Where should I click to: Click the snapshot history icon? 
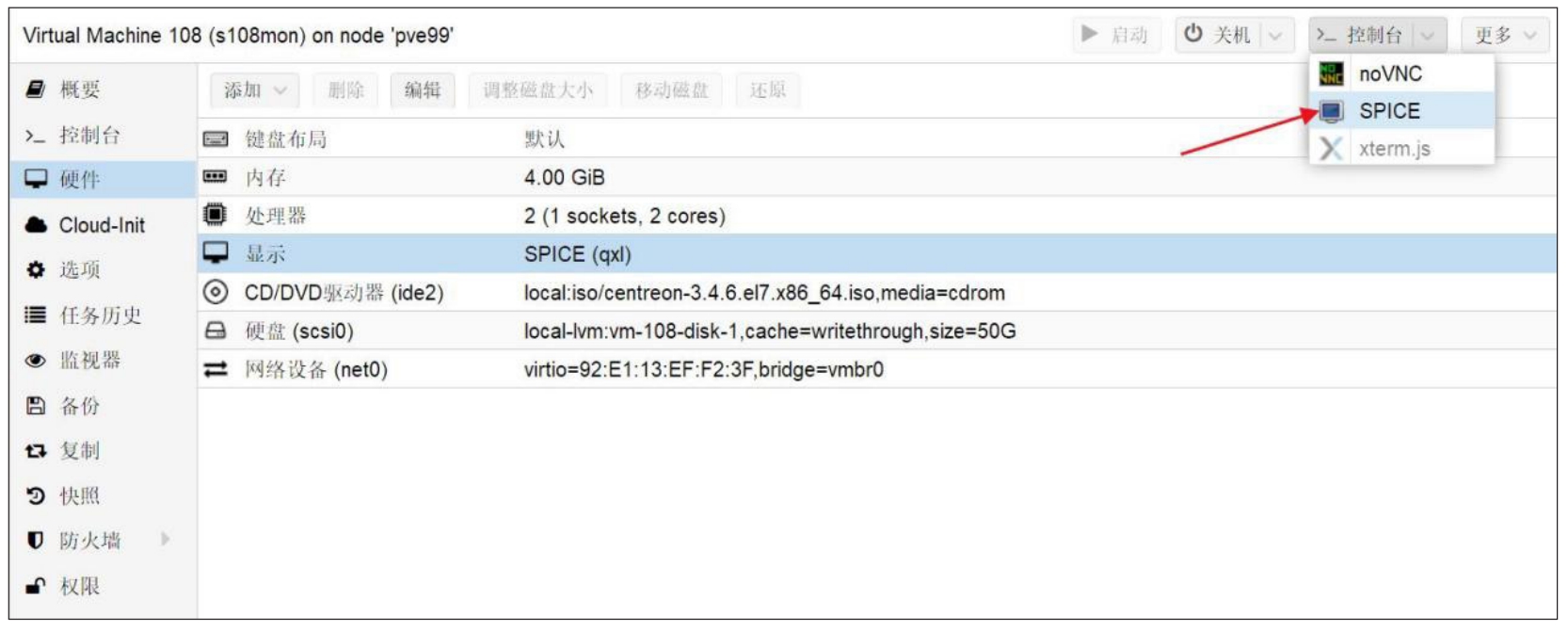[36, 495]
